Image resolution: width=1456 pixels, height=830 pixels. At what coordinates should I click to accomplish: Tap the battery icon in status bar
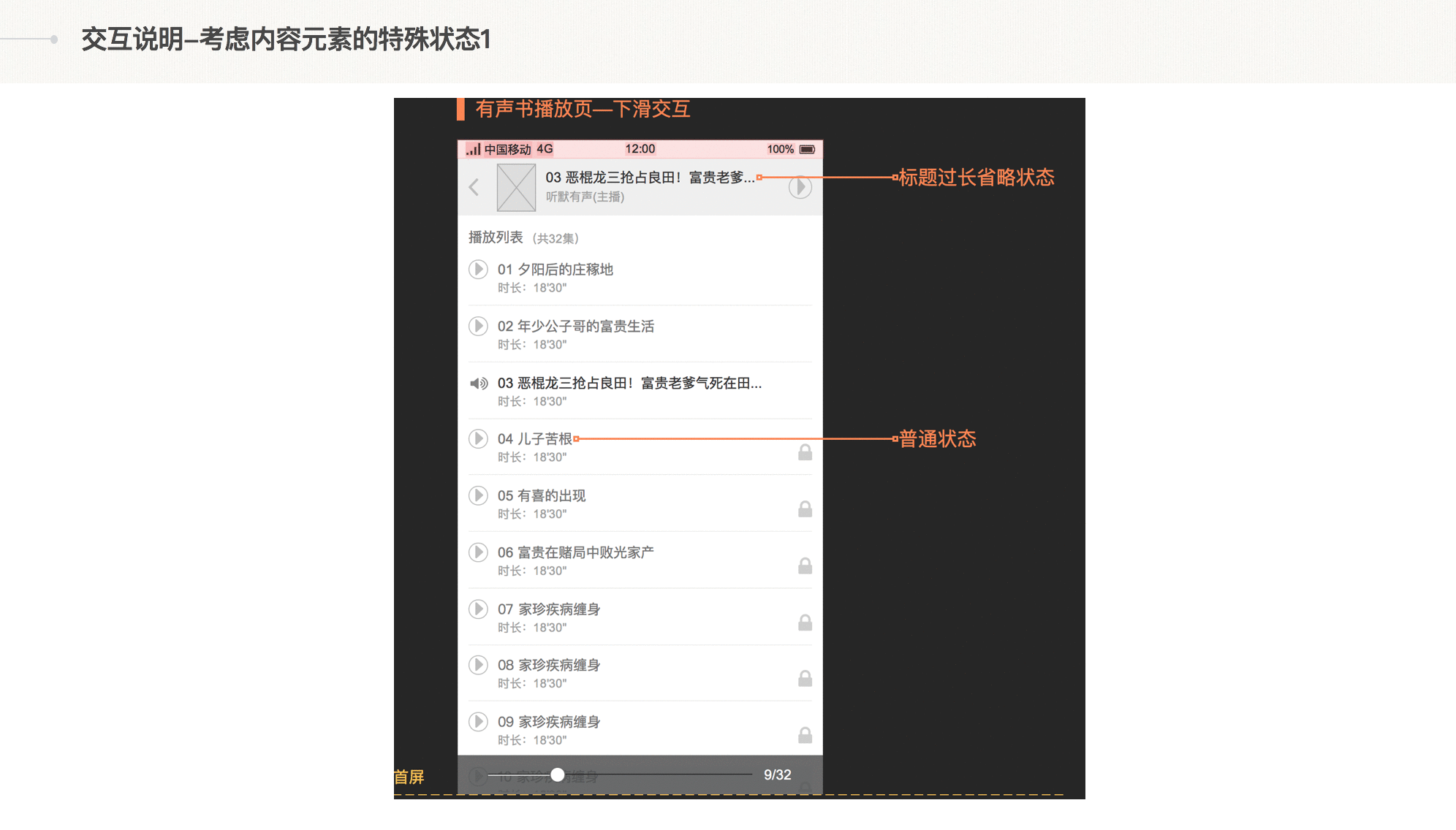point(807,149)
